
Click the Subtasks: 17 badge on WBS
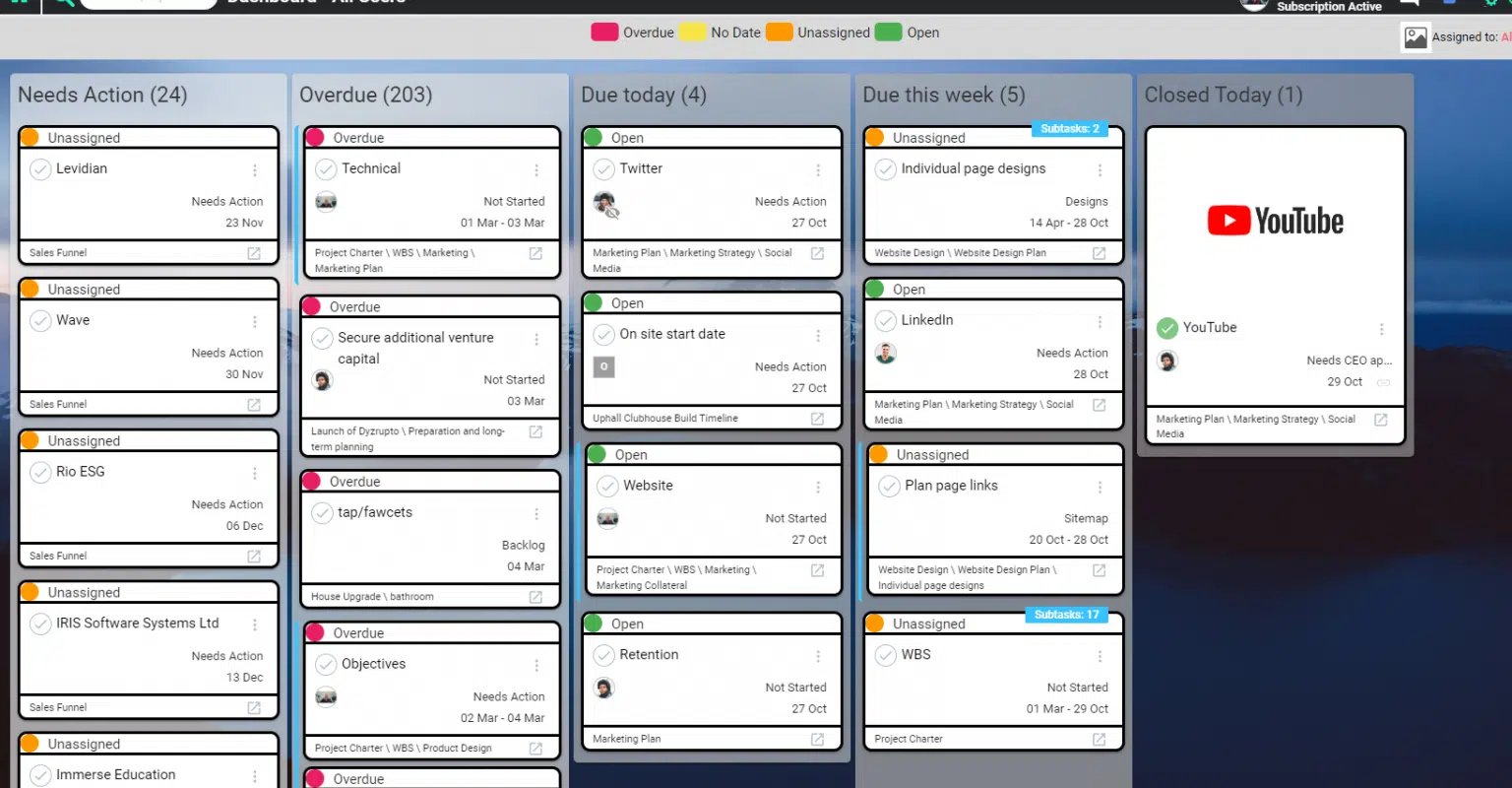(x=1066, y=615)
